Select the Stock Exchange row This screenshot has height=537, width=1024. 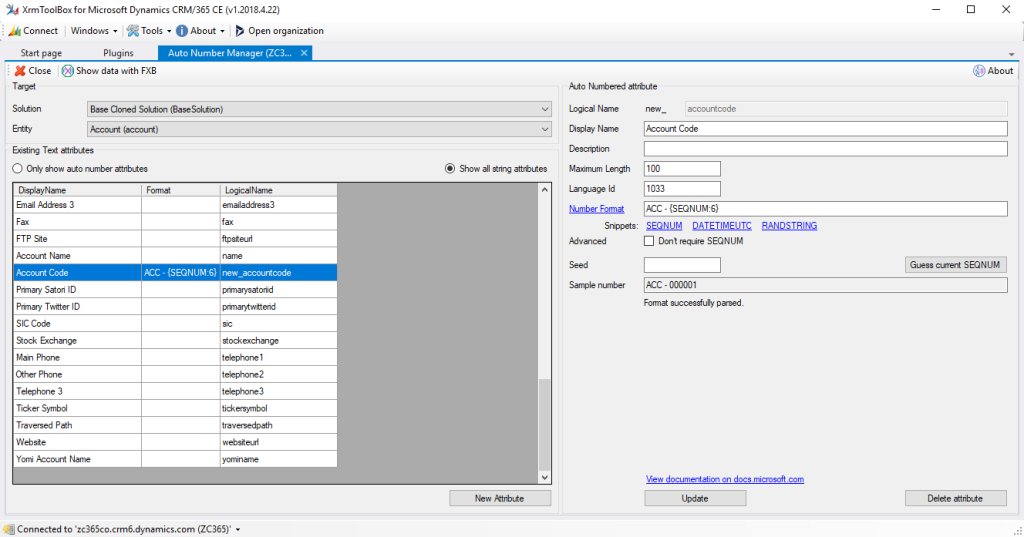[175, 340]
